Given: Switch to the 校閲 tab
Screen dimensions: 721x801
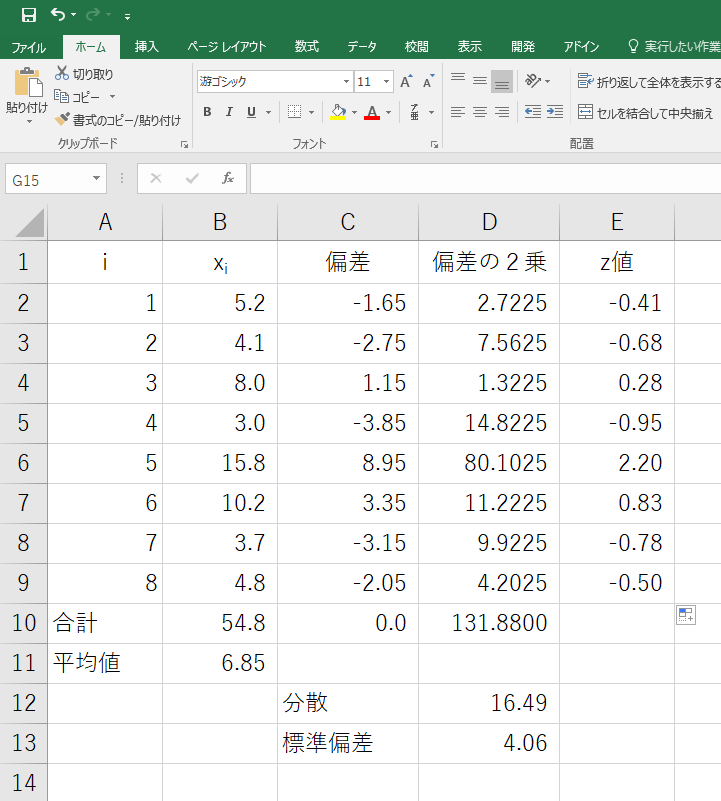Looking at the screenshot, I should [x=416, y=46].
